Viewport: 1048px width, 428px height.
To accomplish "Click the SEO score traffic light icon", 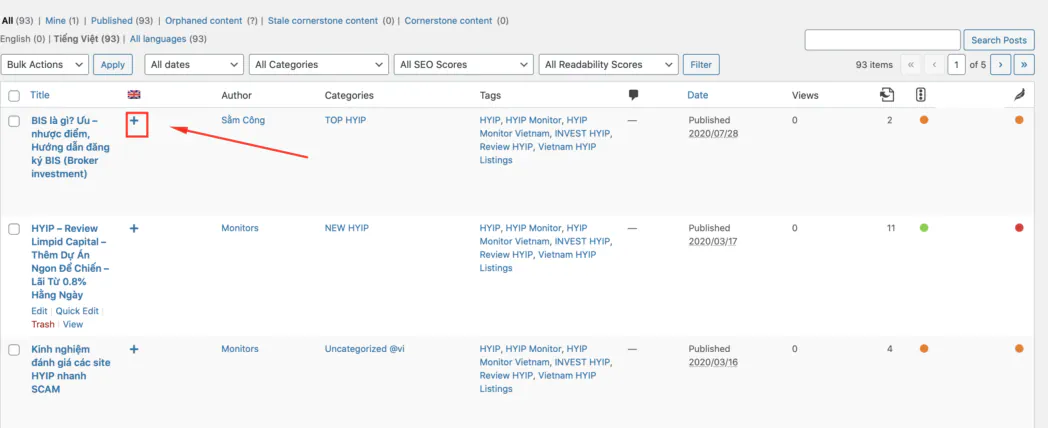I will [921, 95].
